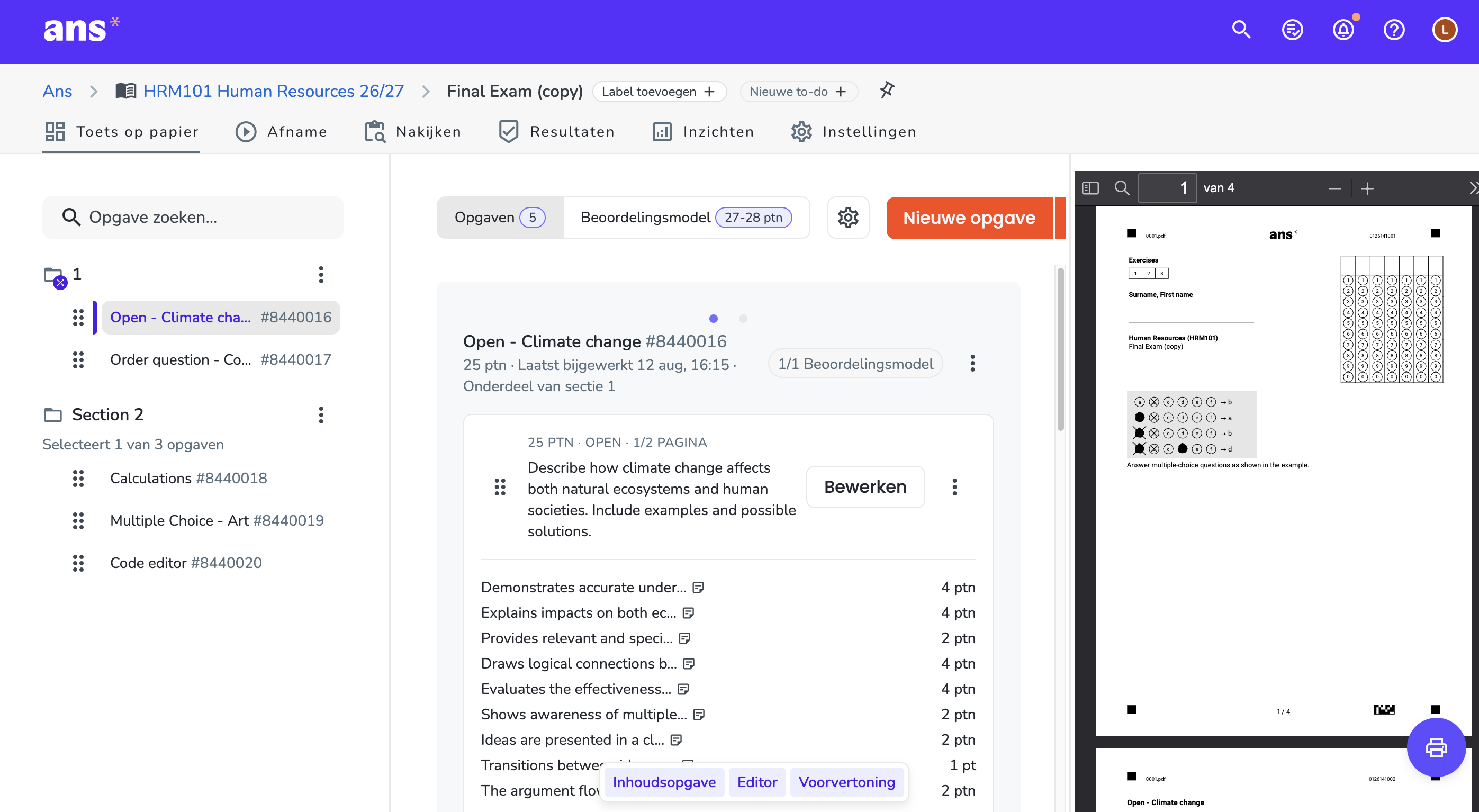Open the Nieuwe opgave dropdown split arrow

click(x=1060, y=218)
